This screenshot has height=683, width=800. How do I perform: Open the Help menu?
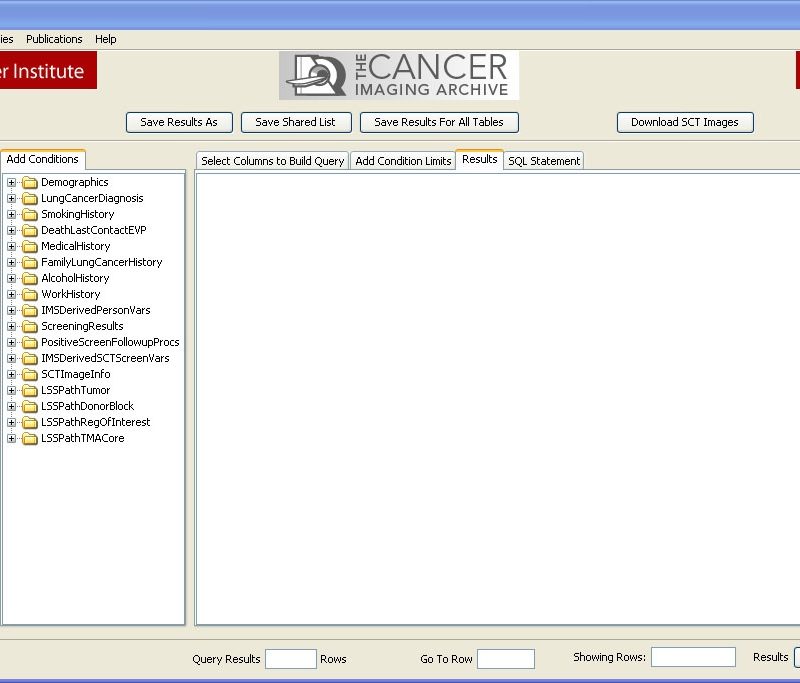tap(106, 39)
